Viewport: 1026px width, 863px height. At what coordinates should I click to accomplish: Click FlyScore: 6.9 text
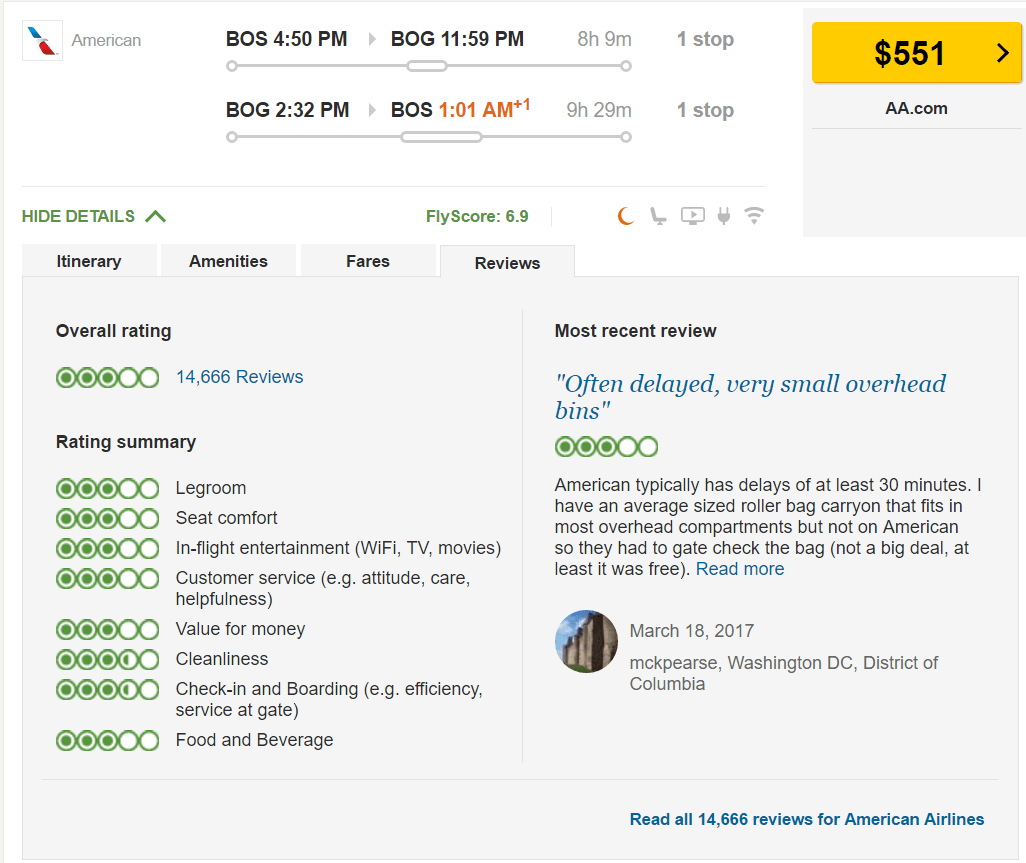coord(477,217)
